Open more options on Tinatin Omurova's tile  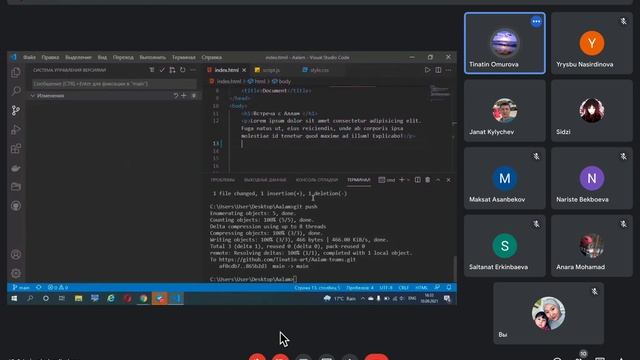pos(536,22)
